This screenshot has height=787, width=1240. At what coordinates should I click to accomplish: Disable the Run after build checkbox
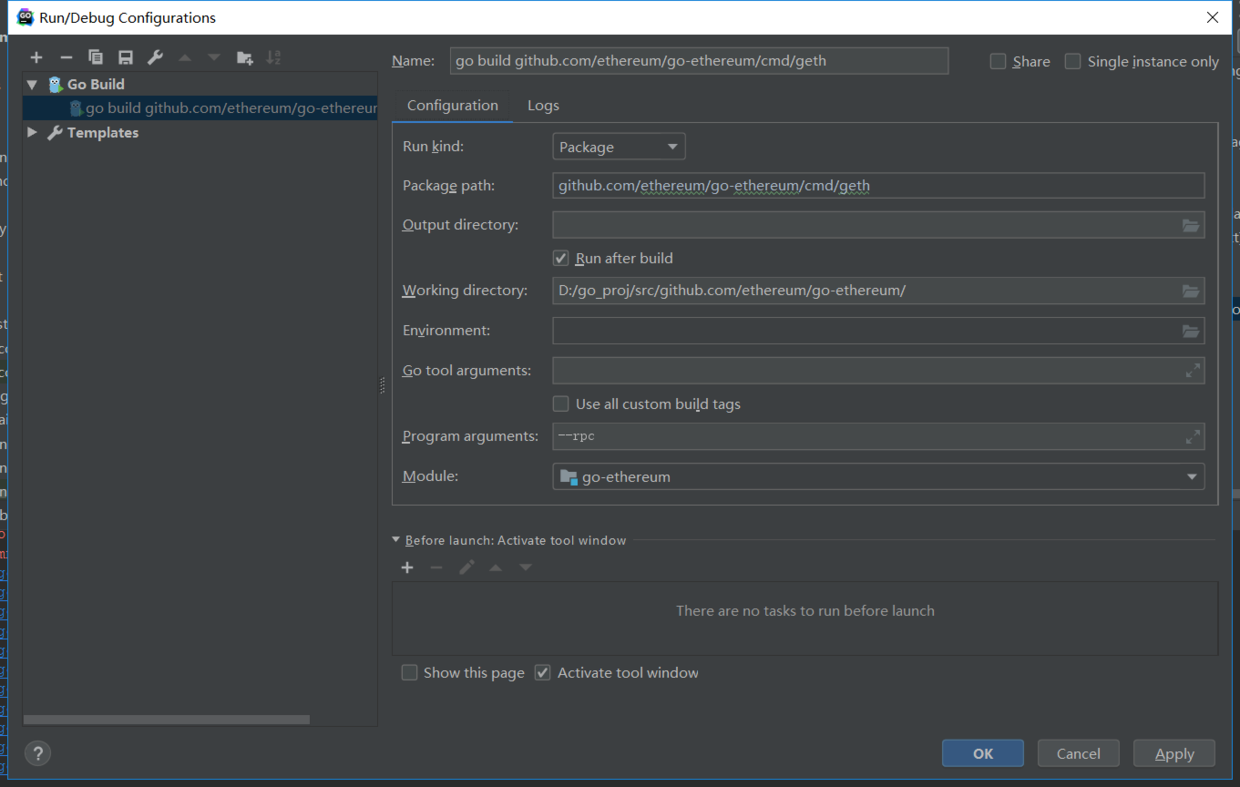coord(561,258)
